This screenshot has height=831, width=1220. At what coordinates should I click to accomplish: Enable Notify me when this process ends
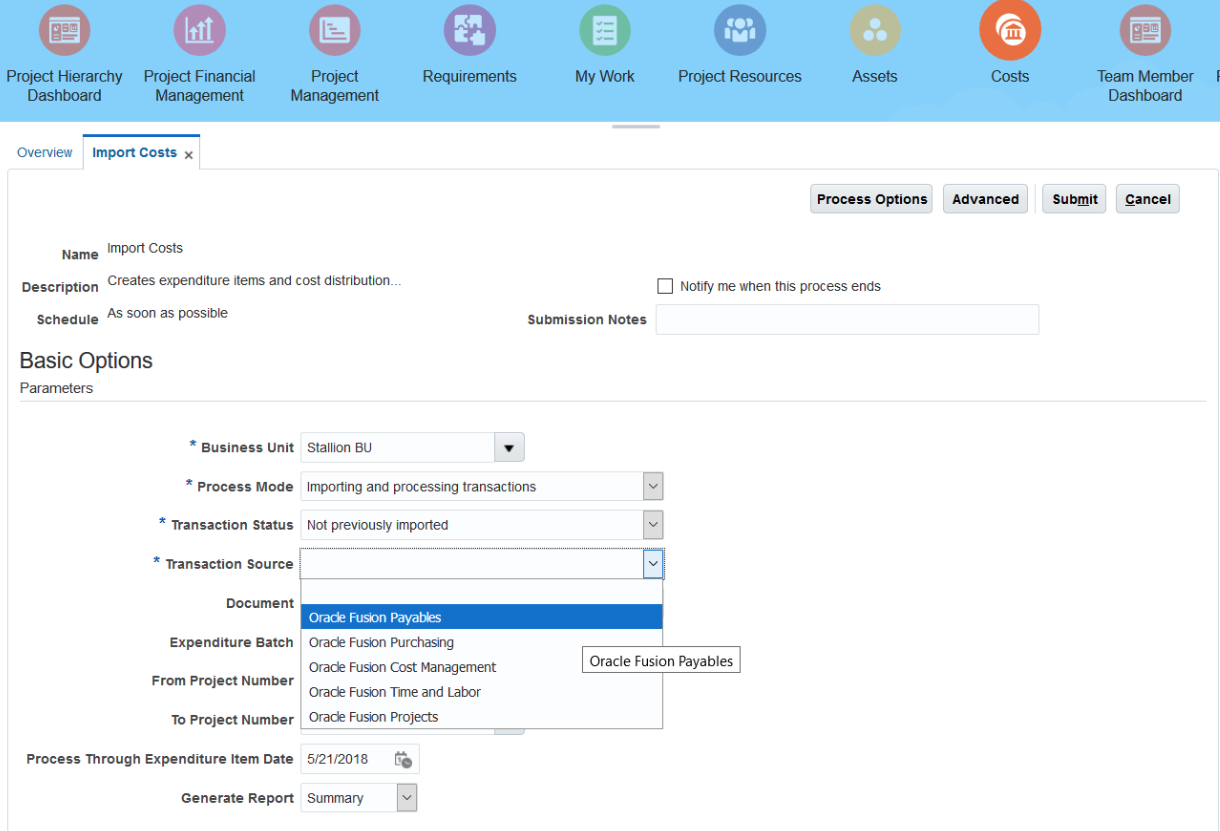click(665, 286)
